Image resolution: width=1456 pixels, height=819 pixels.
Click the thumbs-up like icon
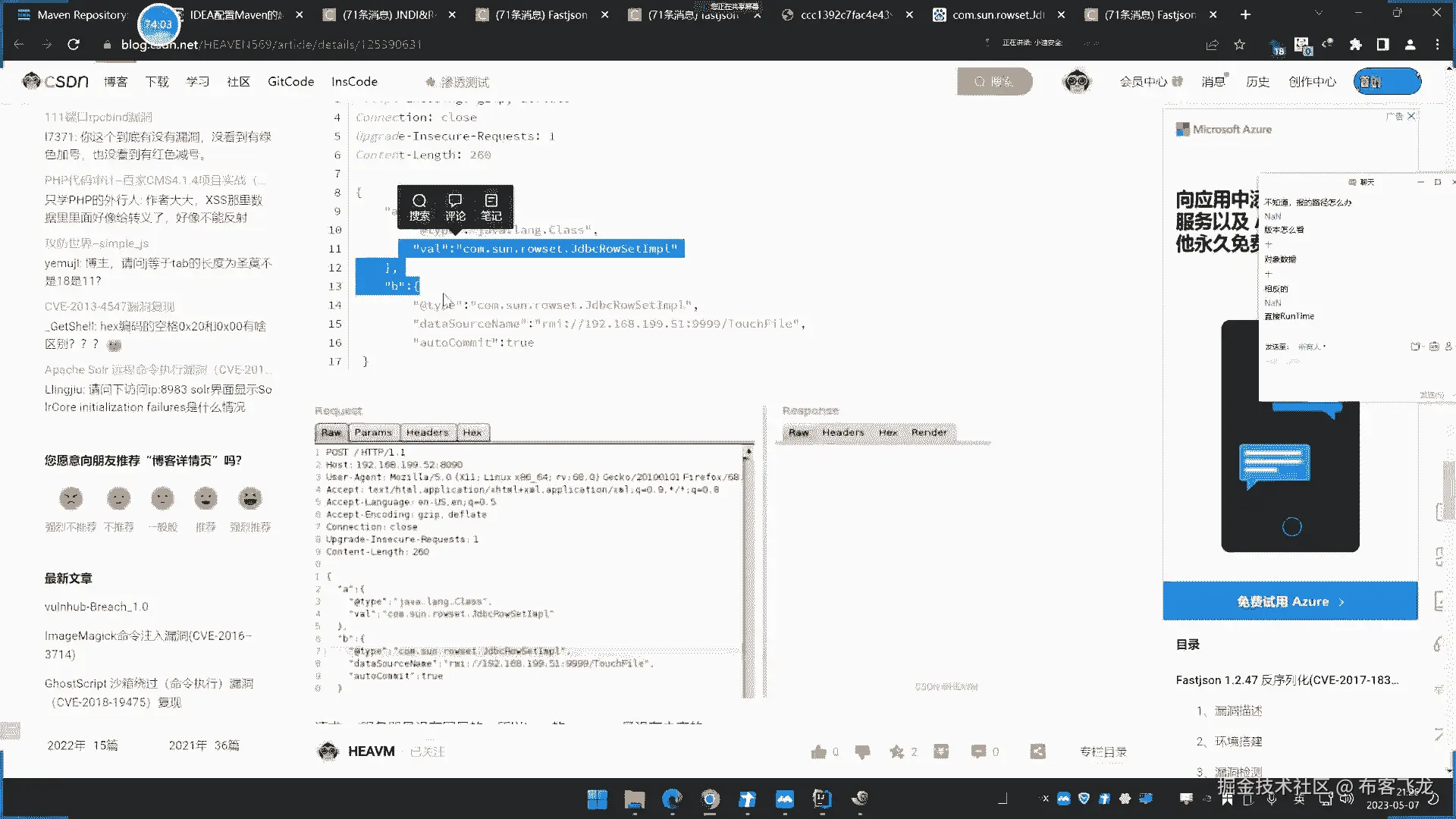click(x=818, y=752)
